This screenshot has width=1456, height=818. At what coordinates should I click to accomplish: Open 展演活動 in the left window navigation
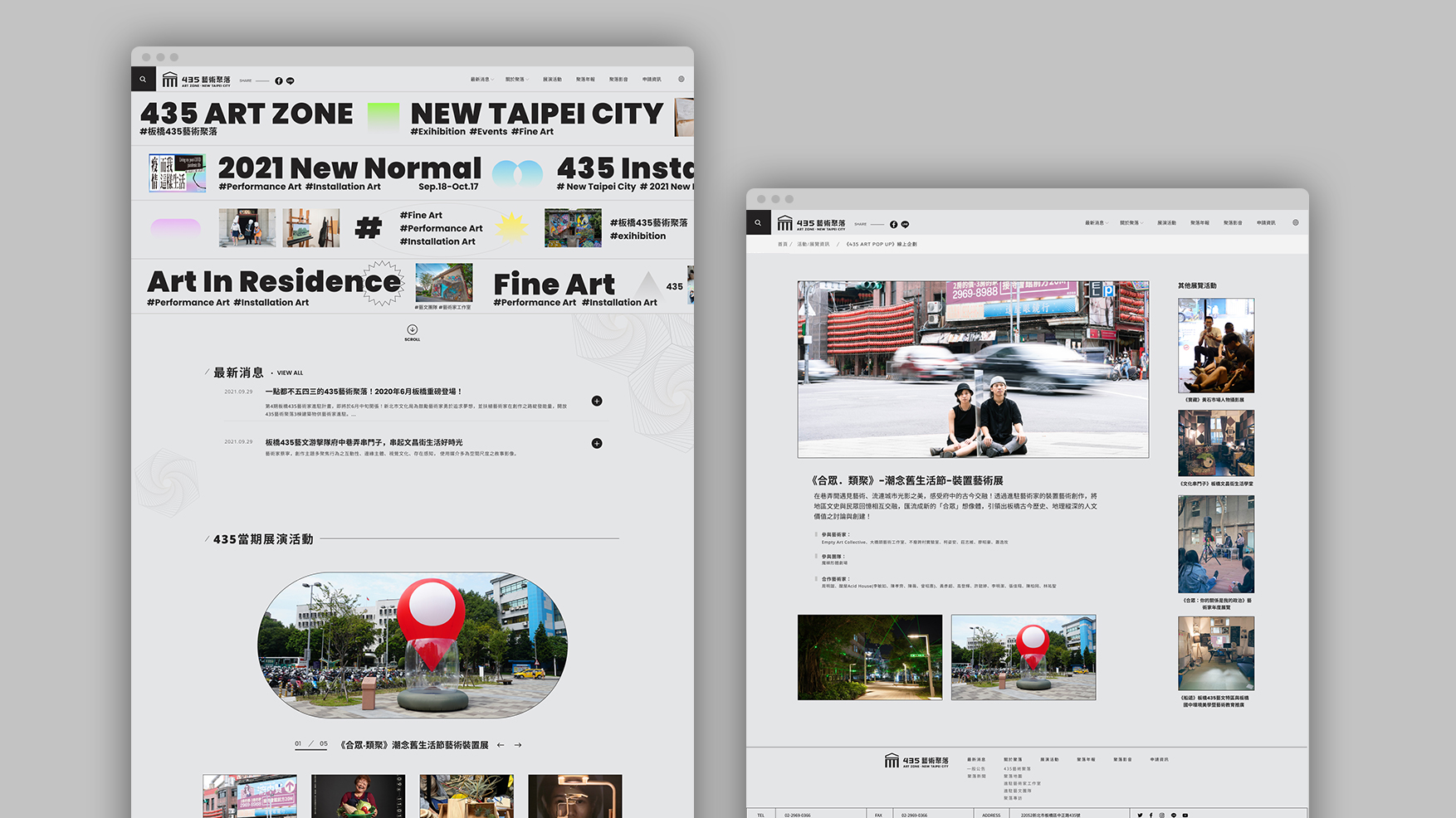click(552, 80)
